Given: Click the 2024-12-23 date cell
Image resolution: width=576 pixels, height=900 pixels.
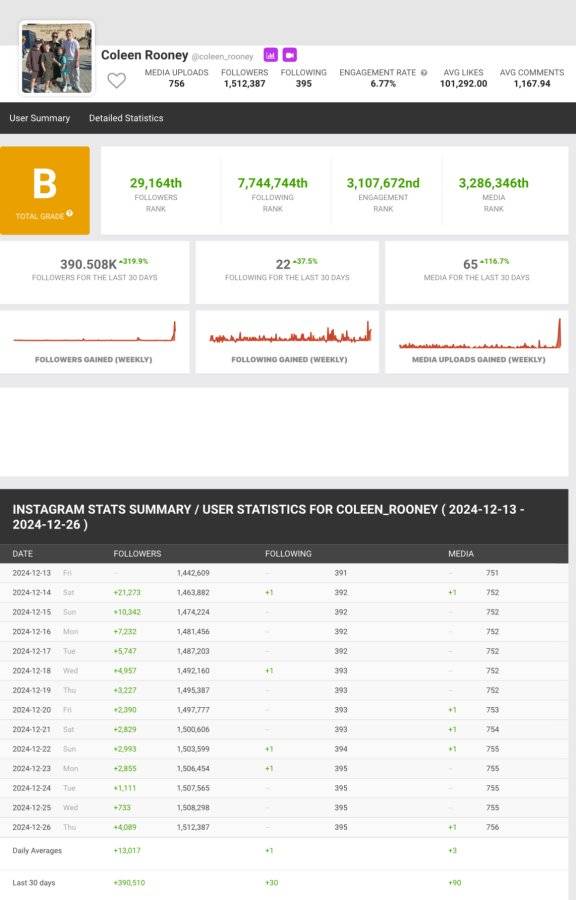Looking at the screenshot, I should coord(32,768).
